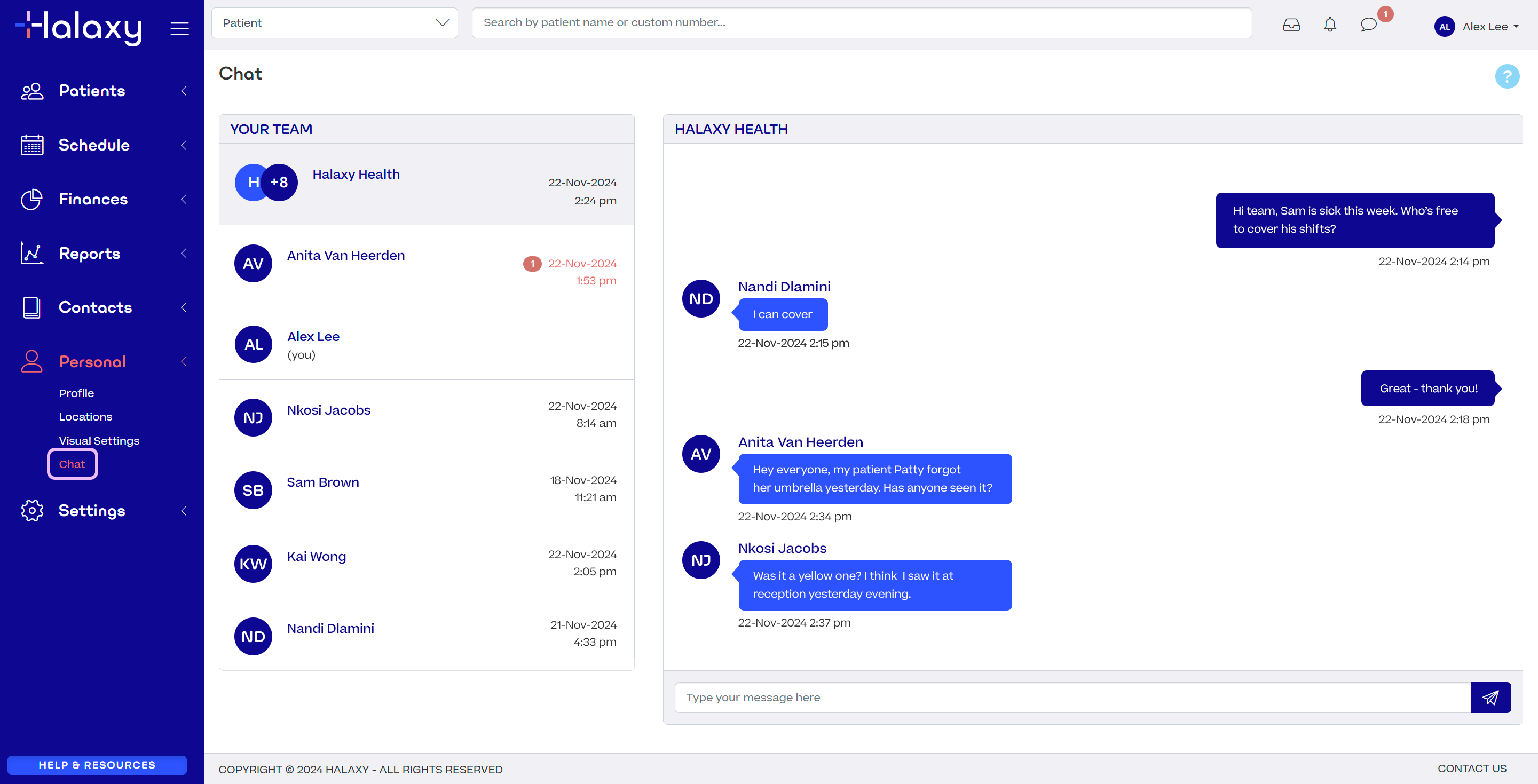Open the inbox tray icon
1538x784 pixels.
coord(1291,25)
